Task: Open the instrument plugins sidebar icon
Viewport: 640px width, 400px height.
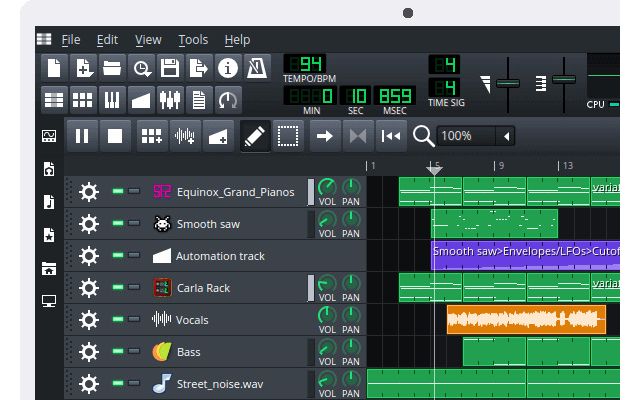Action: [x=49, y=136]
